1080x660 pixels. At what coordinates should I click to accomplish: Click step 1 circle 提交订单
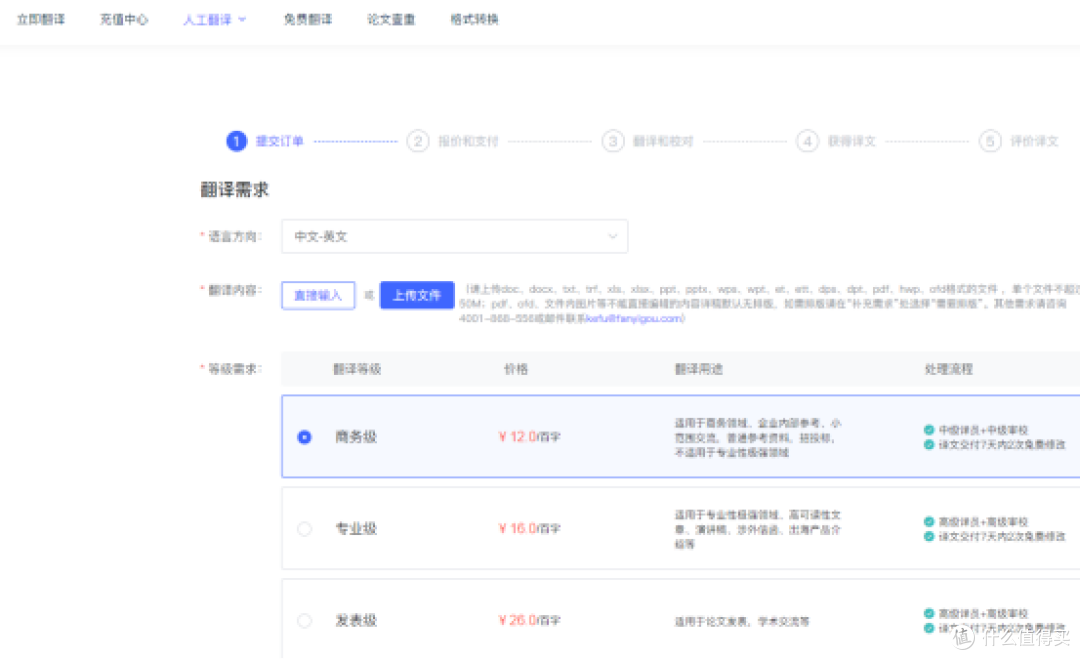236,141
